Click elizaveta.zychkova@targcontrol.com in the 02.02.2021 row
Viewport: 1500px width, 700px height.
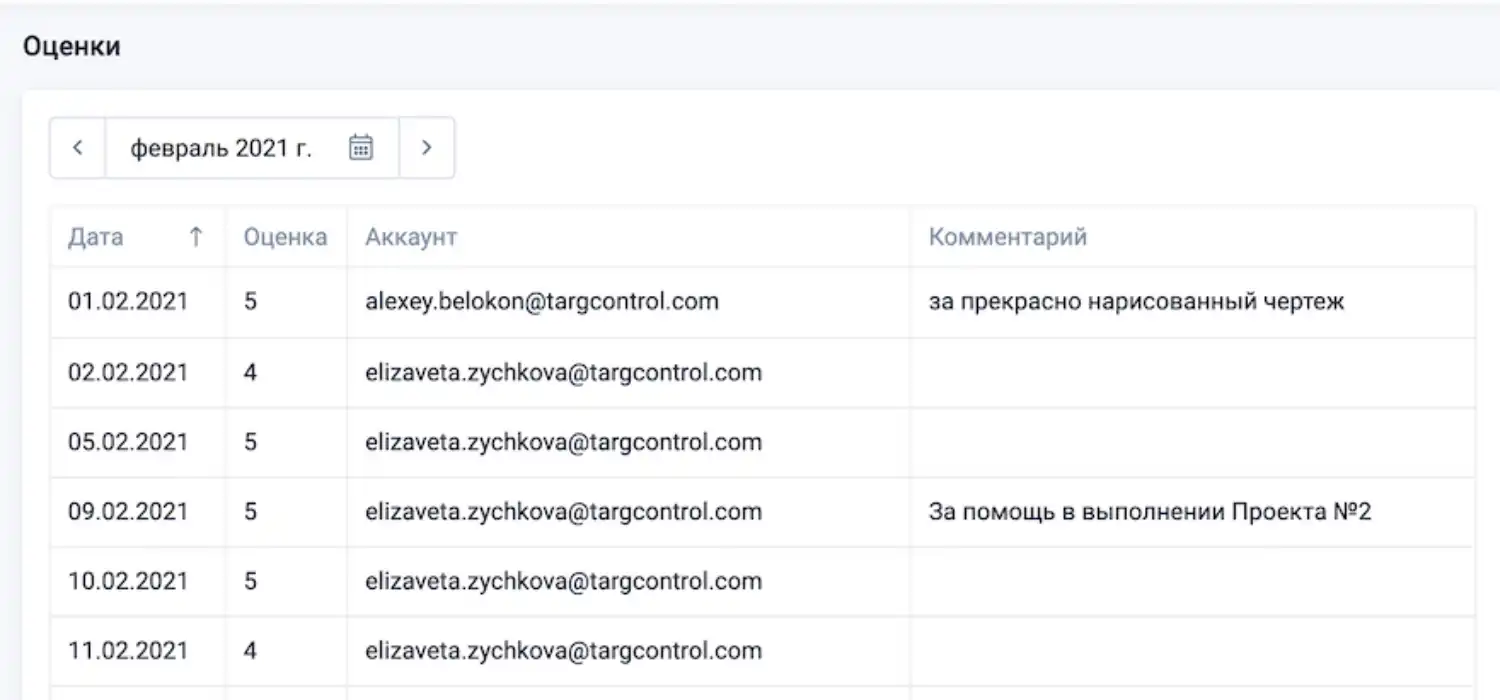pyautogui.click(x=562, y=372)
